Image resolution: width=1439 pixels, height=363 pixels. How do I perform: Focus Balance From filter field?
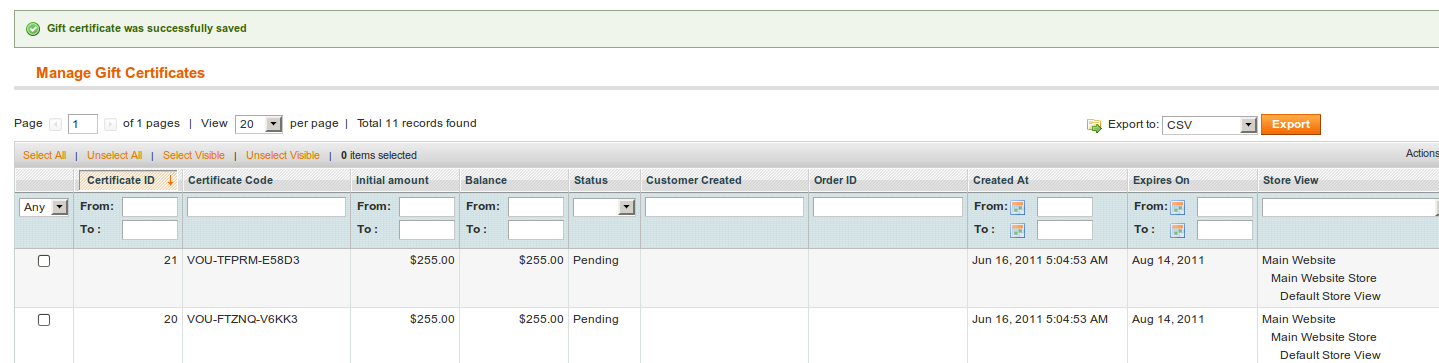tap(536, 207)
